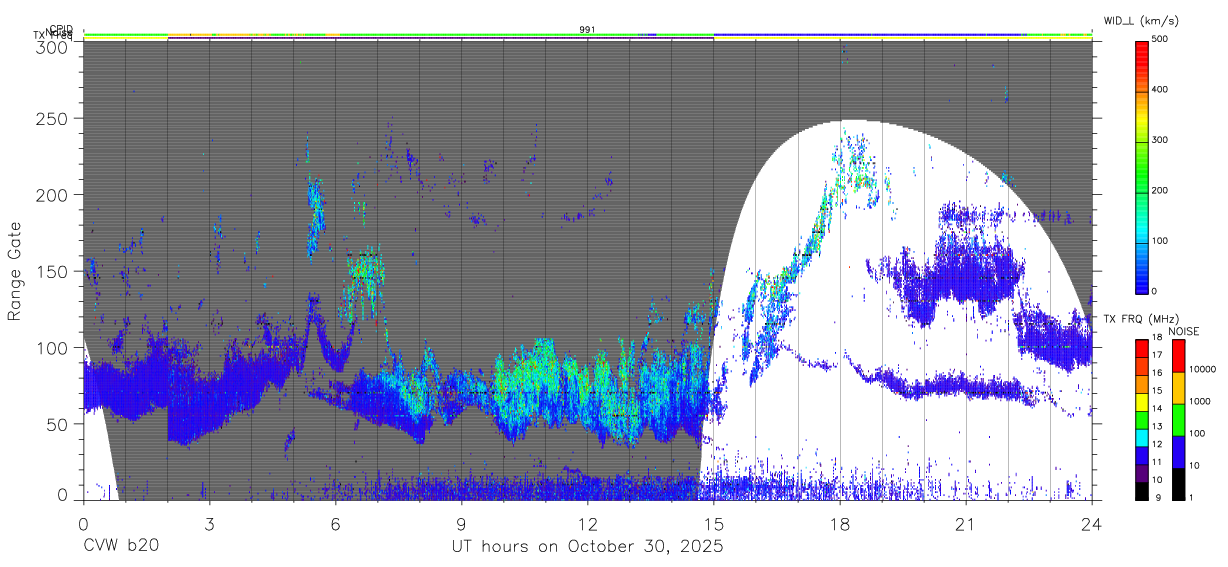1228x567 pixels.
Task: Click the '12' label on TX FRQ legend
Action: pos(1157,444)
